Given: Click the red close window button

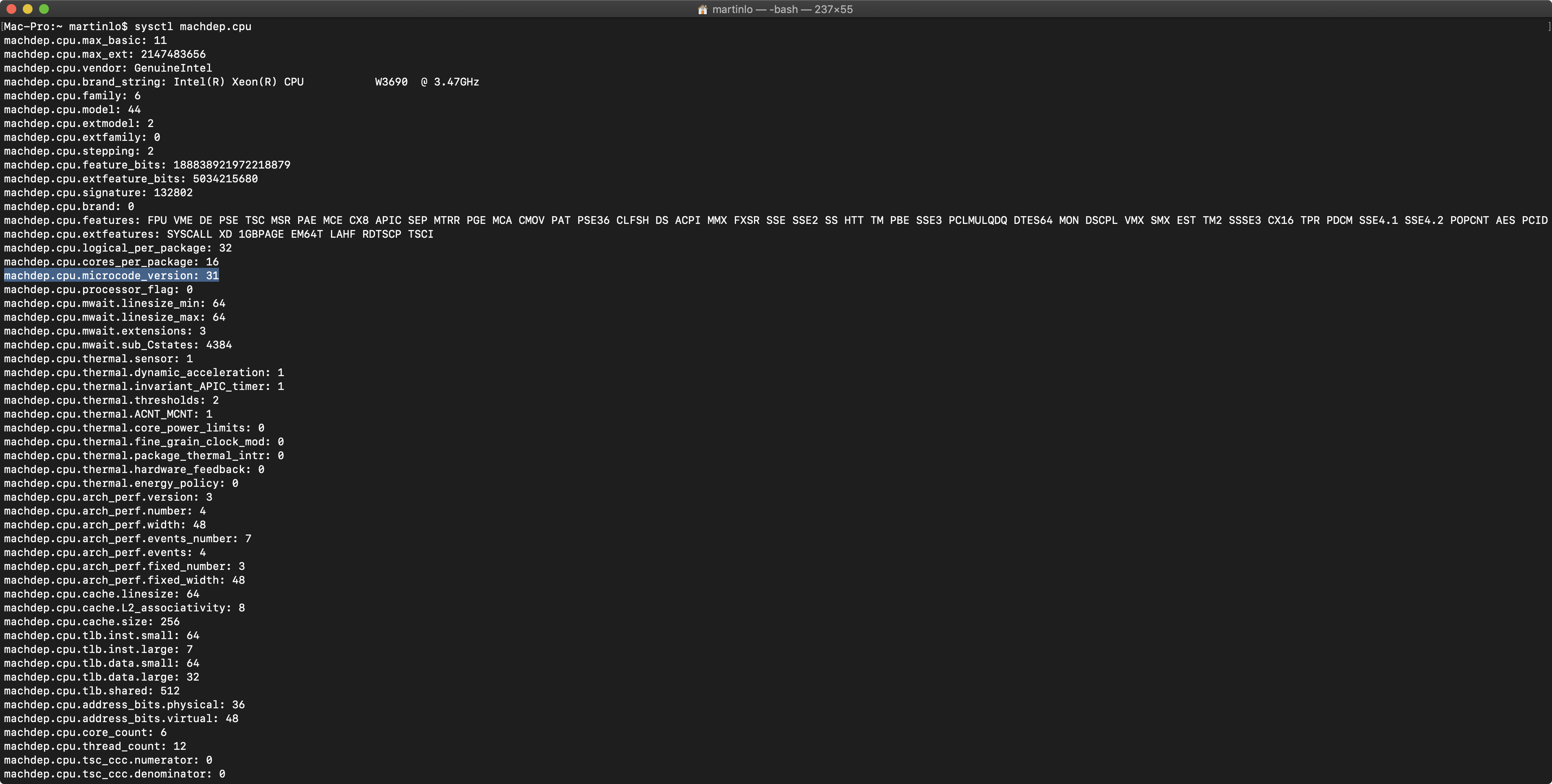Looking at the screenshot, I should pos(11,9).
